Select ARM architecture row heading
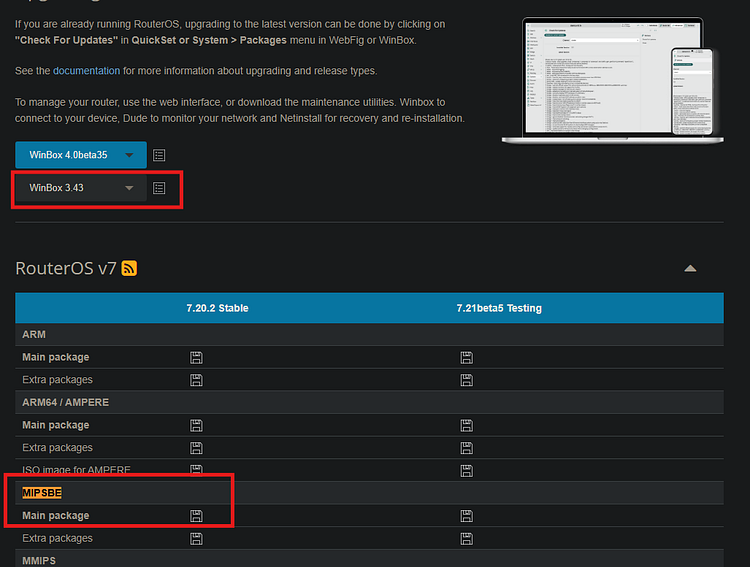 click(34, 334)
